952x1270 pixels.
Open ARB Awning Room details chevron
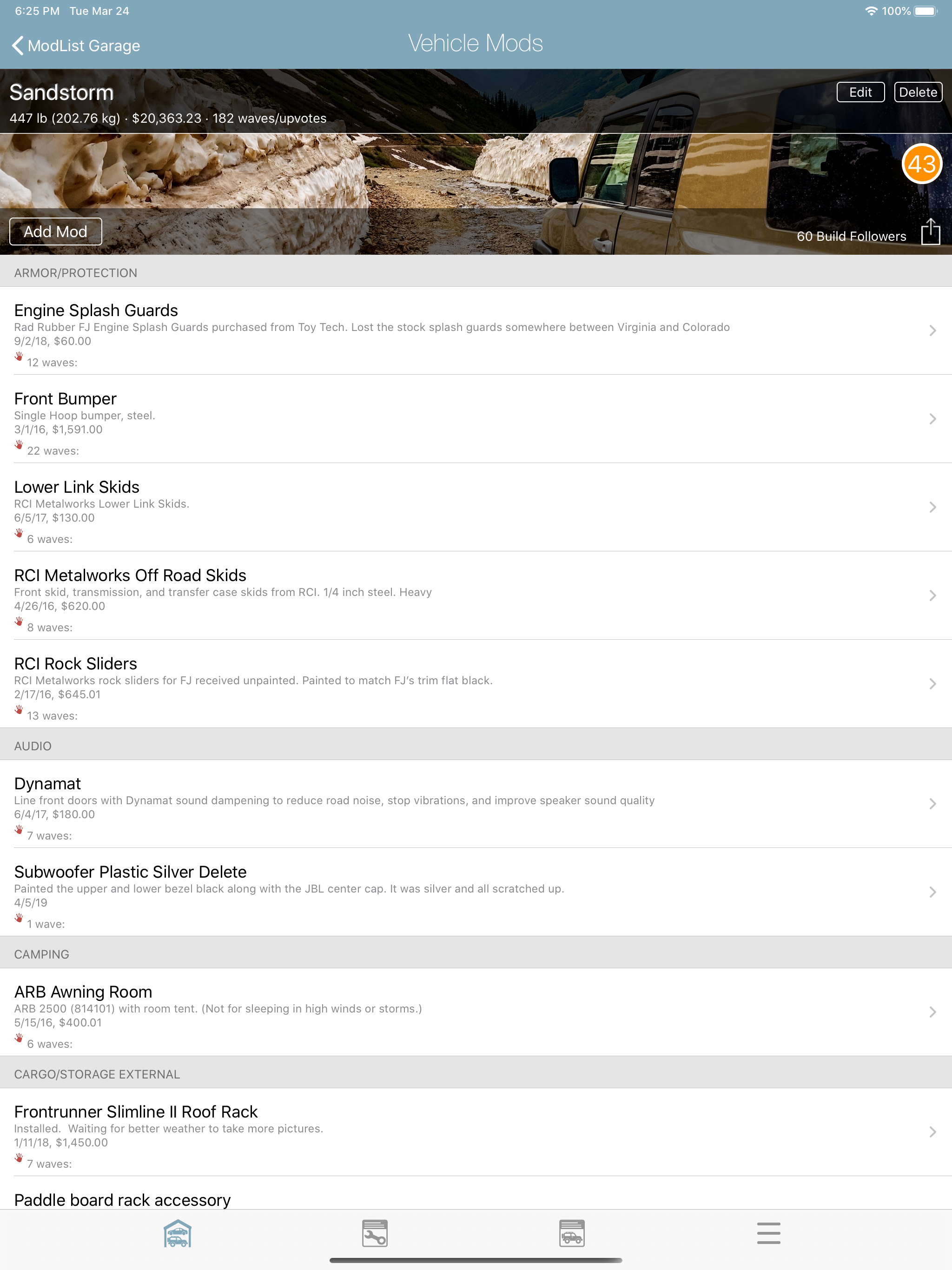pyautogui.click(x=932, y=1012)
